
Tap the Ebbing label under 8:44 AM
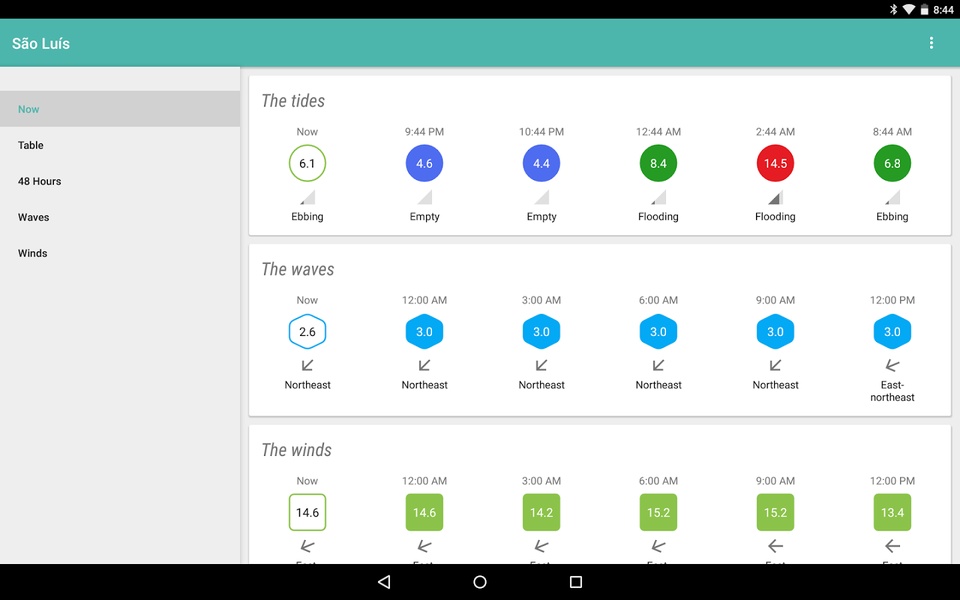click(892, 217)
